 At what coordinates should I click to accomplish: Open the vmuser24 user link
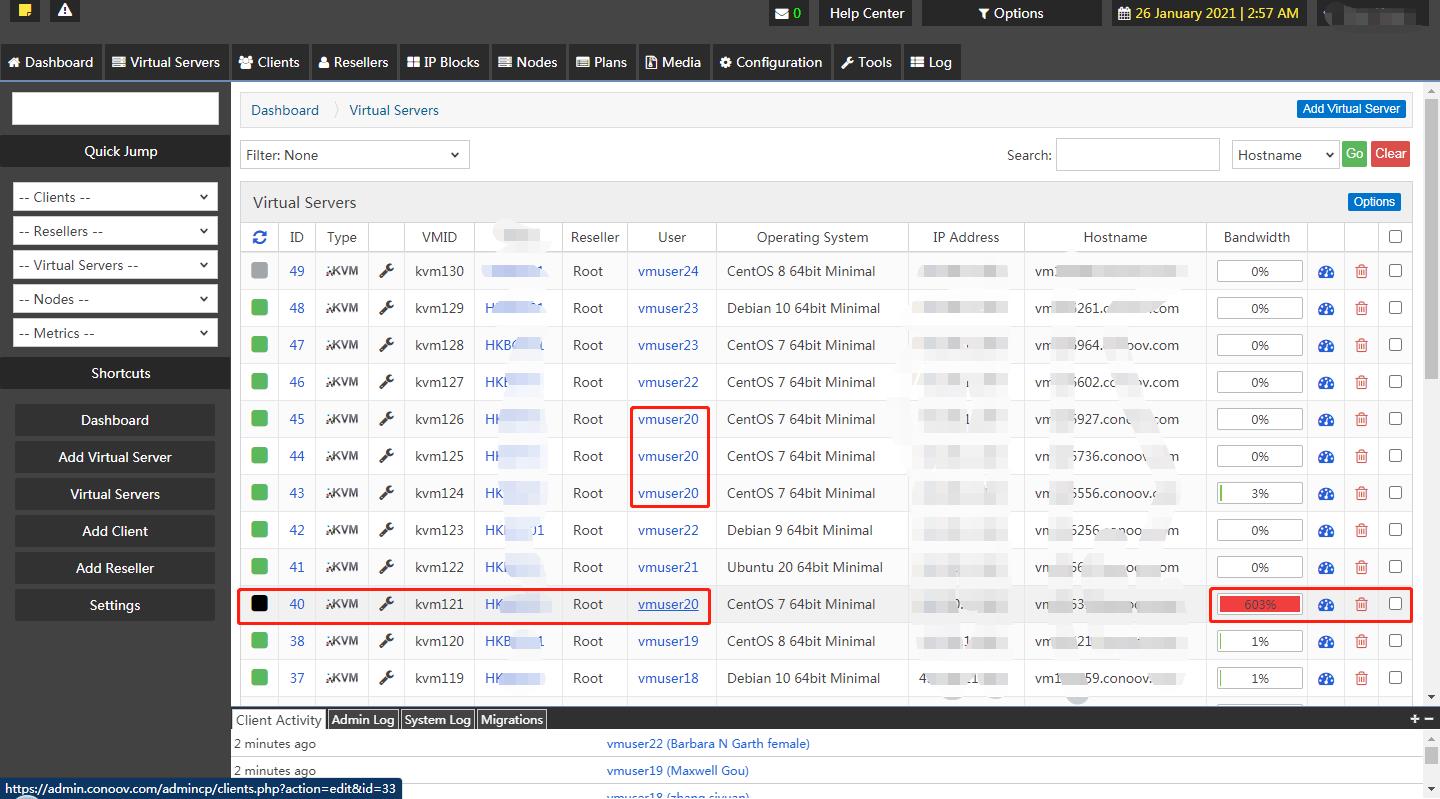[x=668, y=271]
